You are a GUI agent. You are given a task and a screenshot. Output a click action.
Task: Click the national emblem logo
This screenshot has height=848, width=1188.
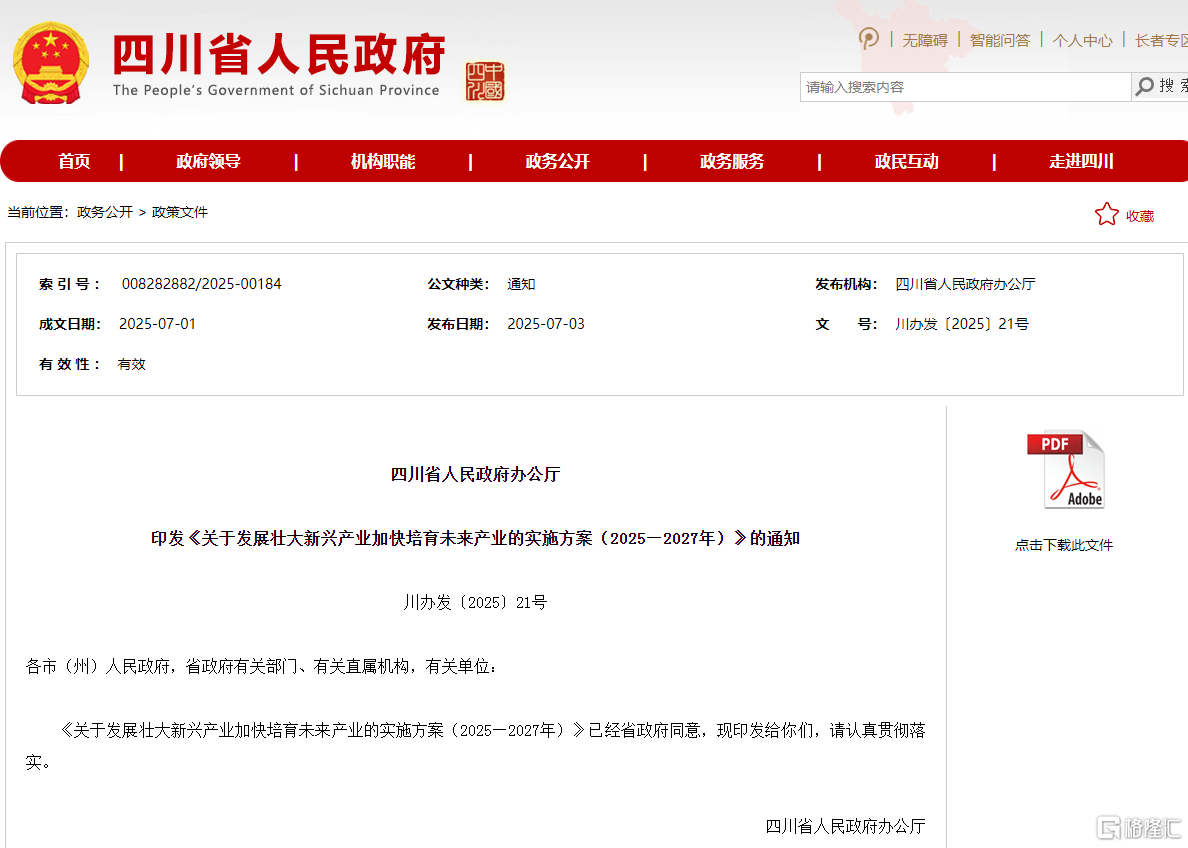(x=51, y=63)
